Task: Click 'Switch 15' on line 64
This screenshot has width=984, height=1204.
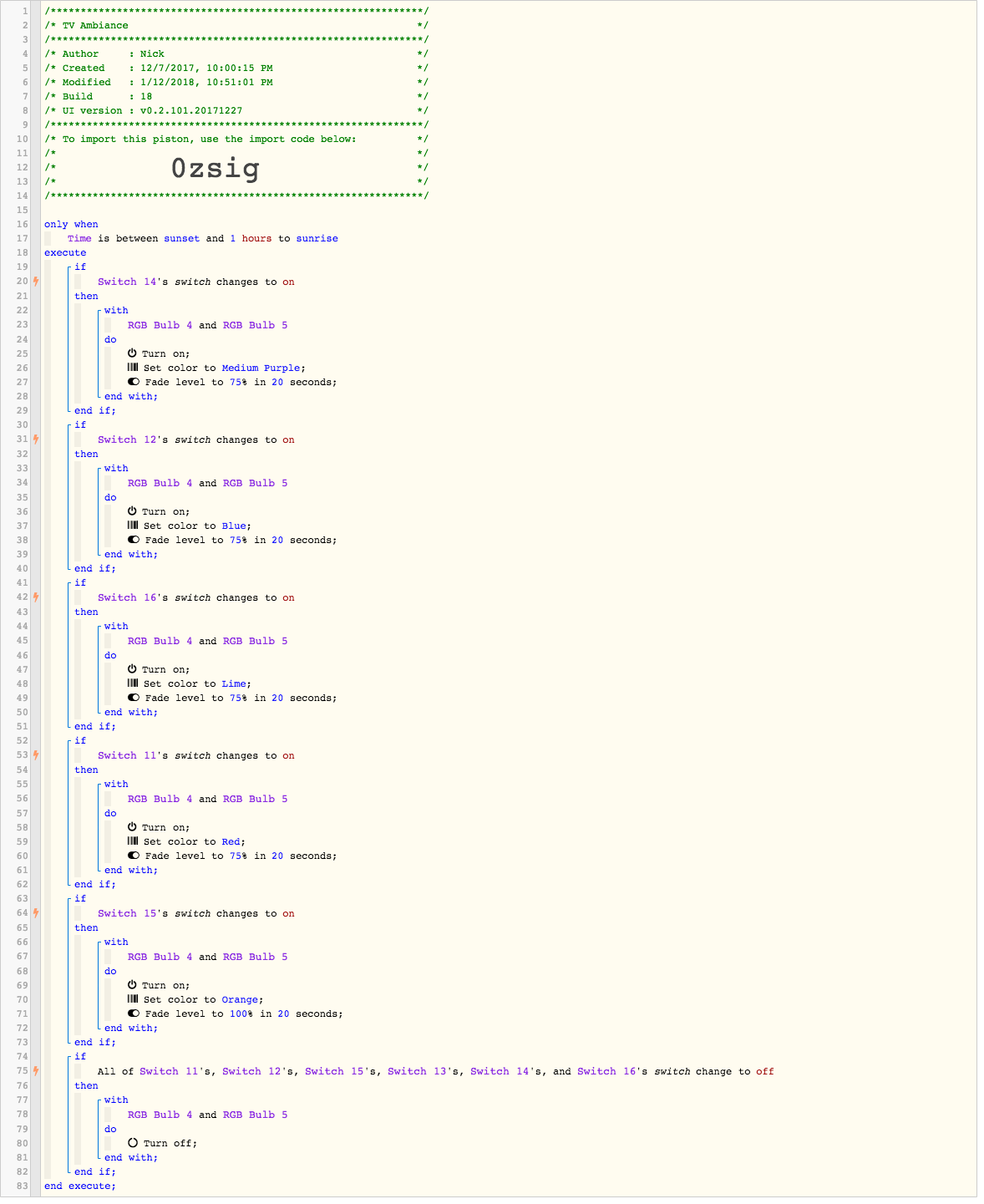Action: (x=128, y=913)
